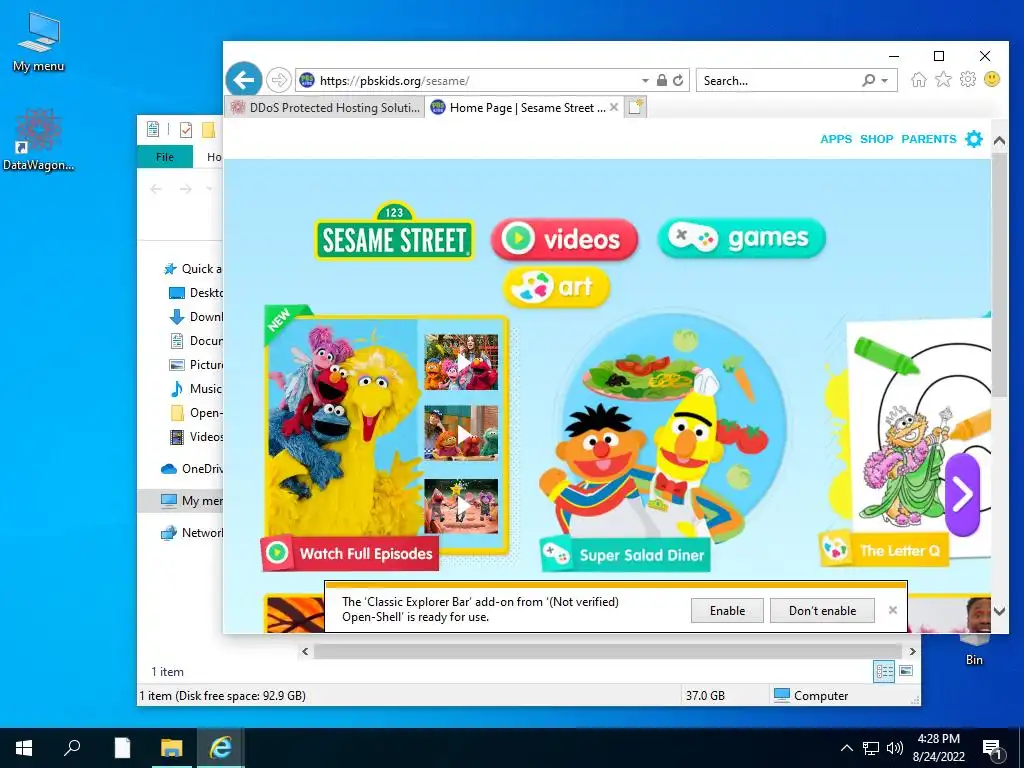Click the address bar padlock security icon

(x=662, y=80)
